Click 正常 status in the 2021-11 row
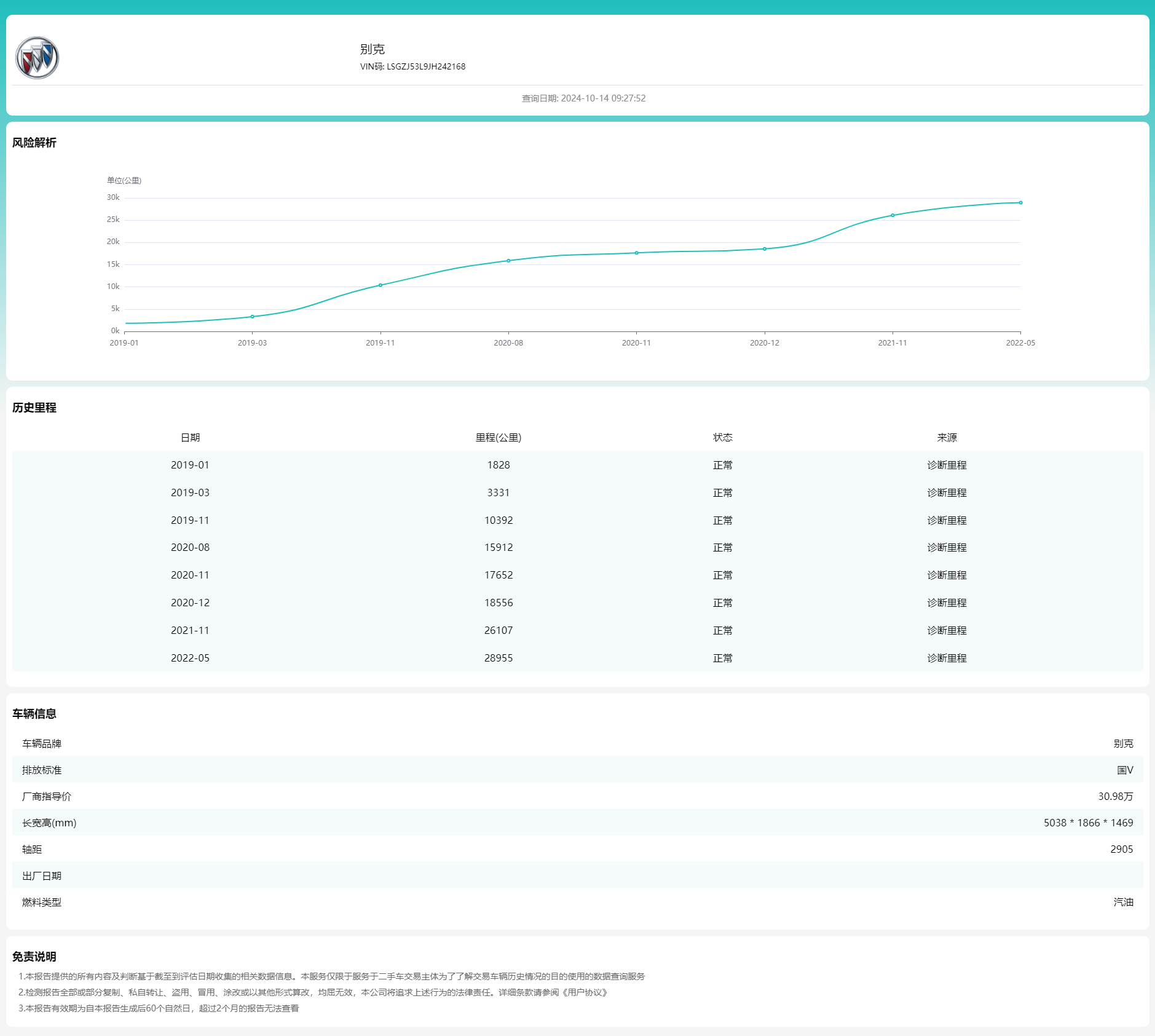Screen dimensions: 1155x1036 pos(723,630)
